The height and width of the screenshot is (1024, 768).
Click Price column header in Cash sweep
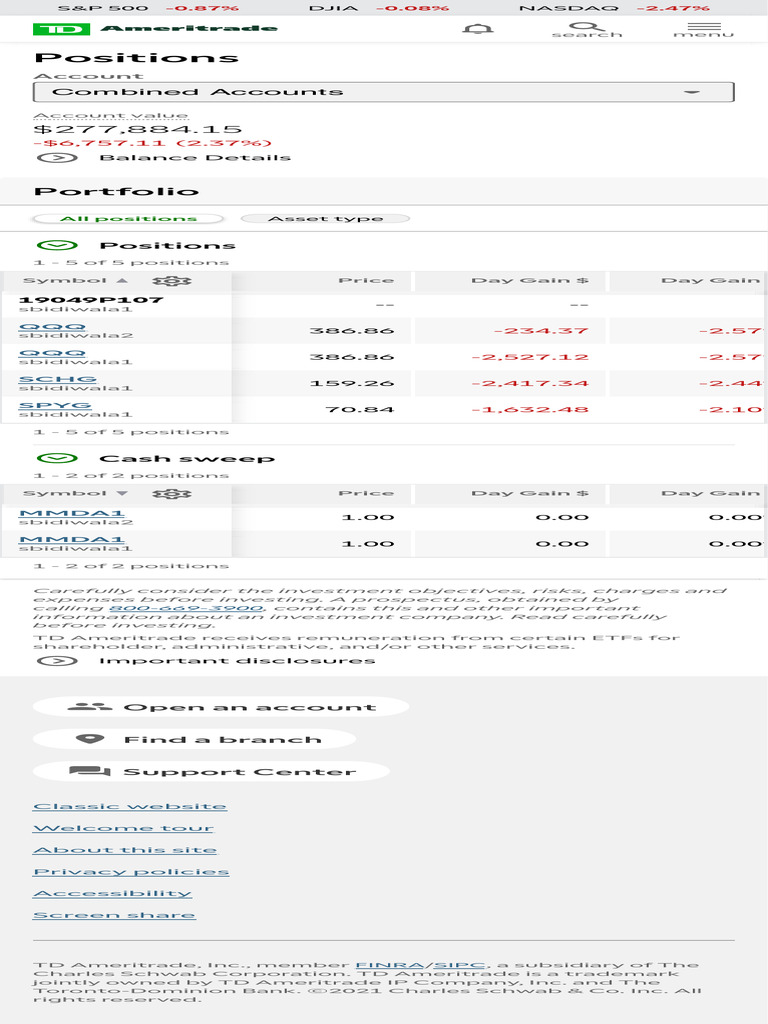(x=366, y=493)
